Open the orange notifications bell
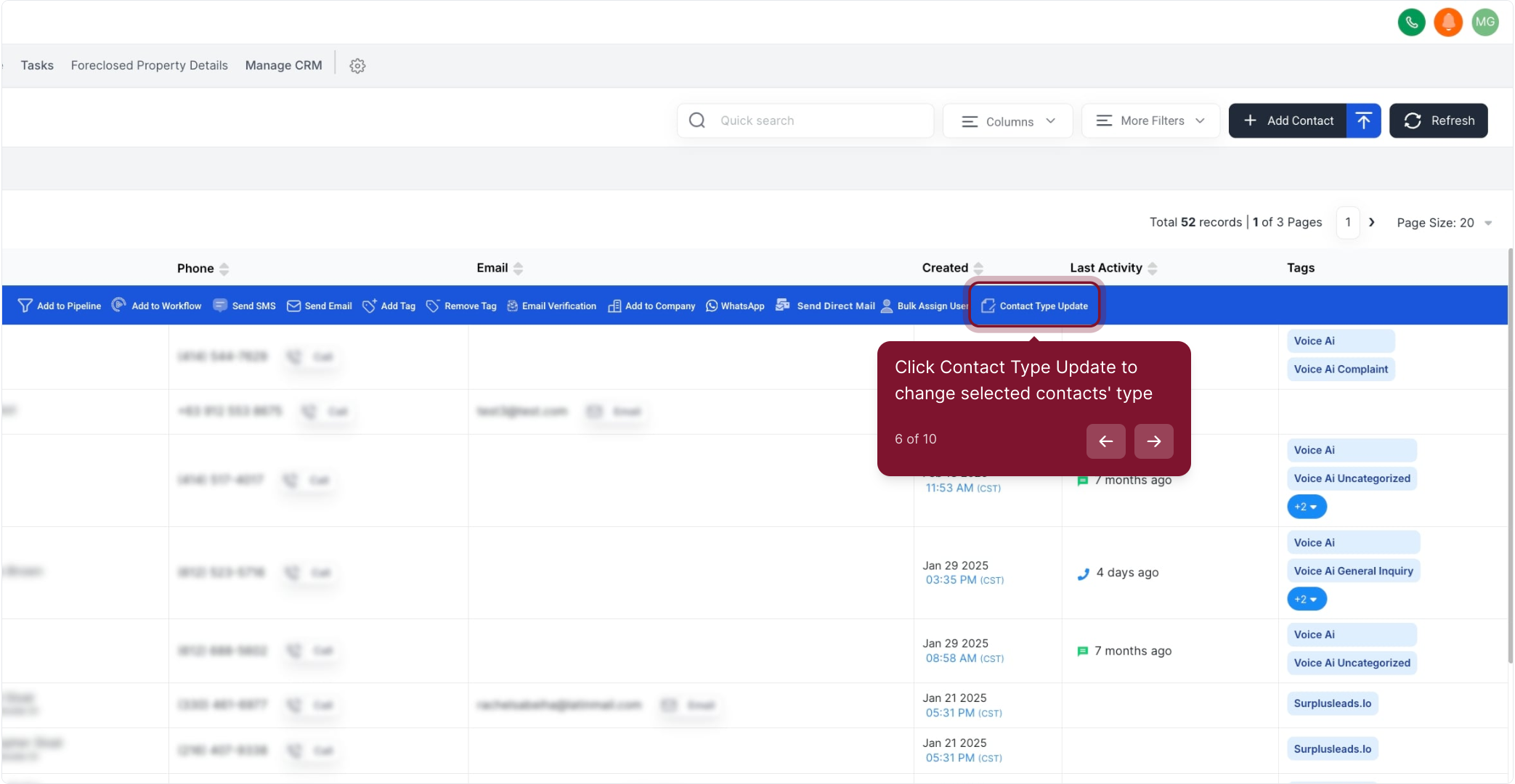The height and width of the screenshot is (784, 1515). 1447,23
